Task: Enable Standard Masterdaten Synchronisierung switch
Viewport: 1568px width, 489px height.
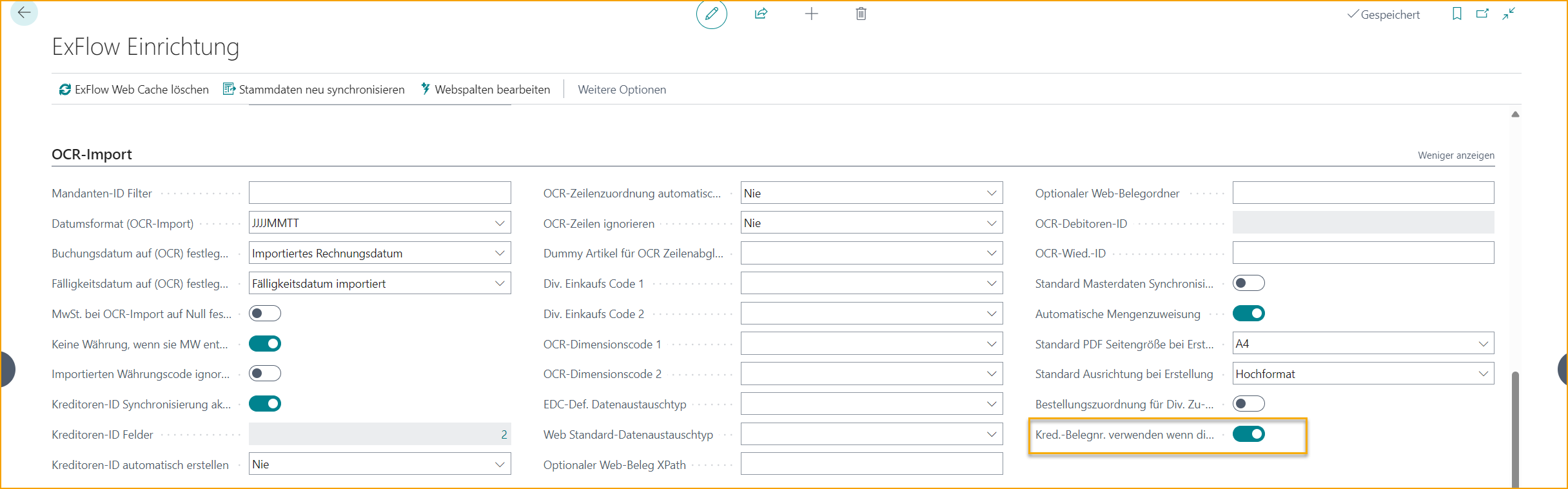Action: coord(1249,283)
